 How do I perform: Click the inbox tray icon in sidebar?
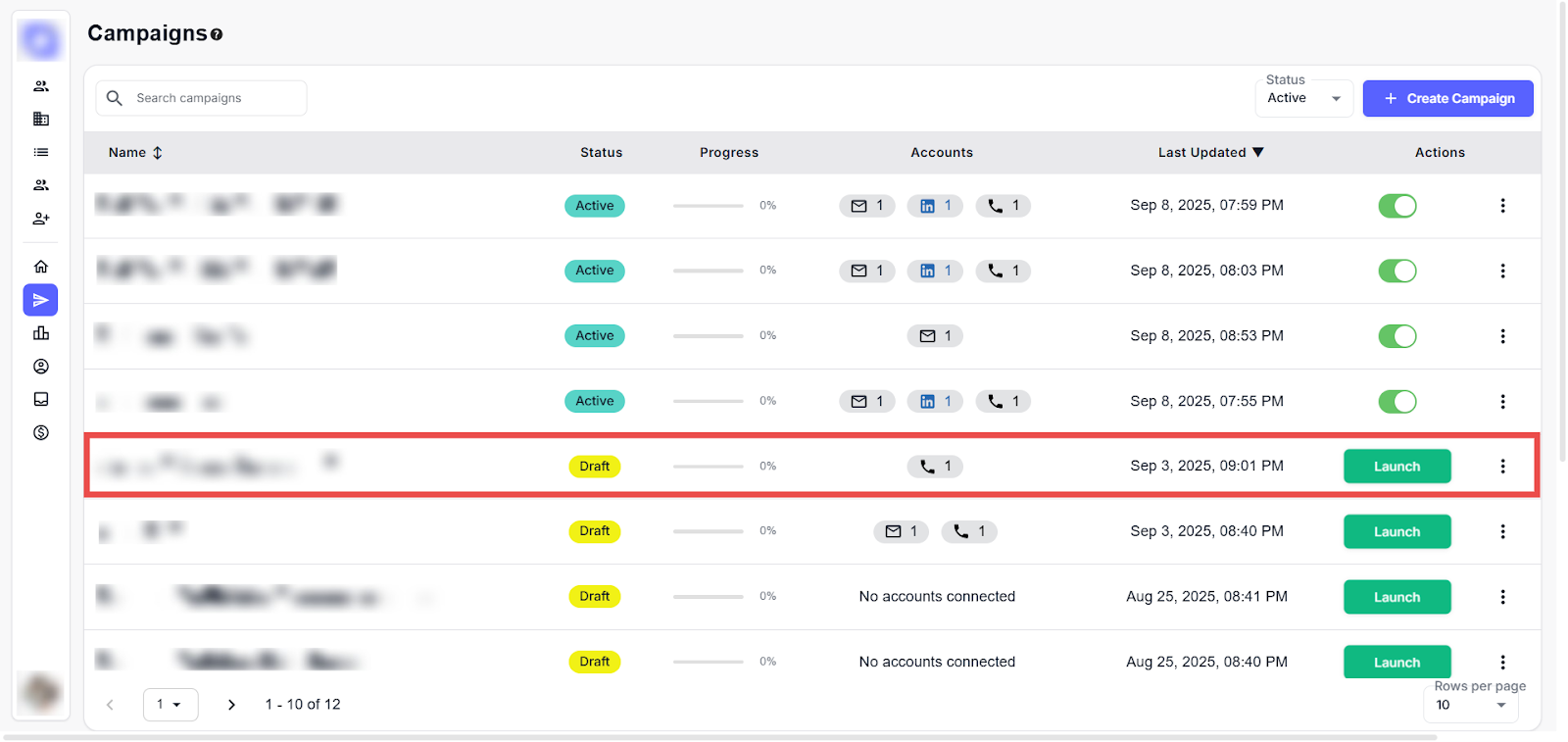[41, 399]
